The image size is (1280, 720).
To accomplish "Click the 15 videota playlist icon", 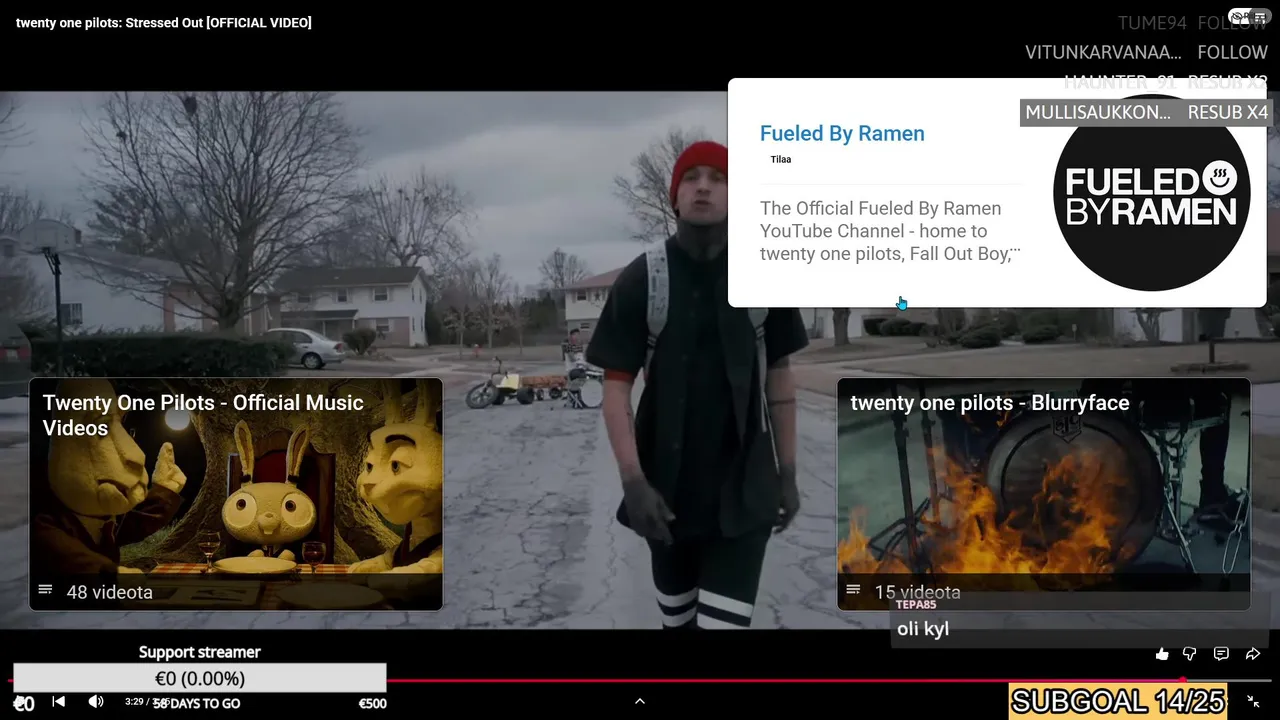I will pyautogui.click(x=853, y=591).
